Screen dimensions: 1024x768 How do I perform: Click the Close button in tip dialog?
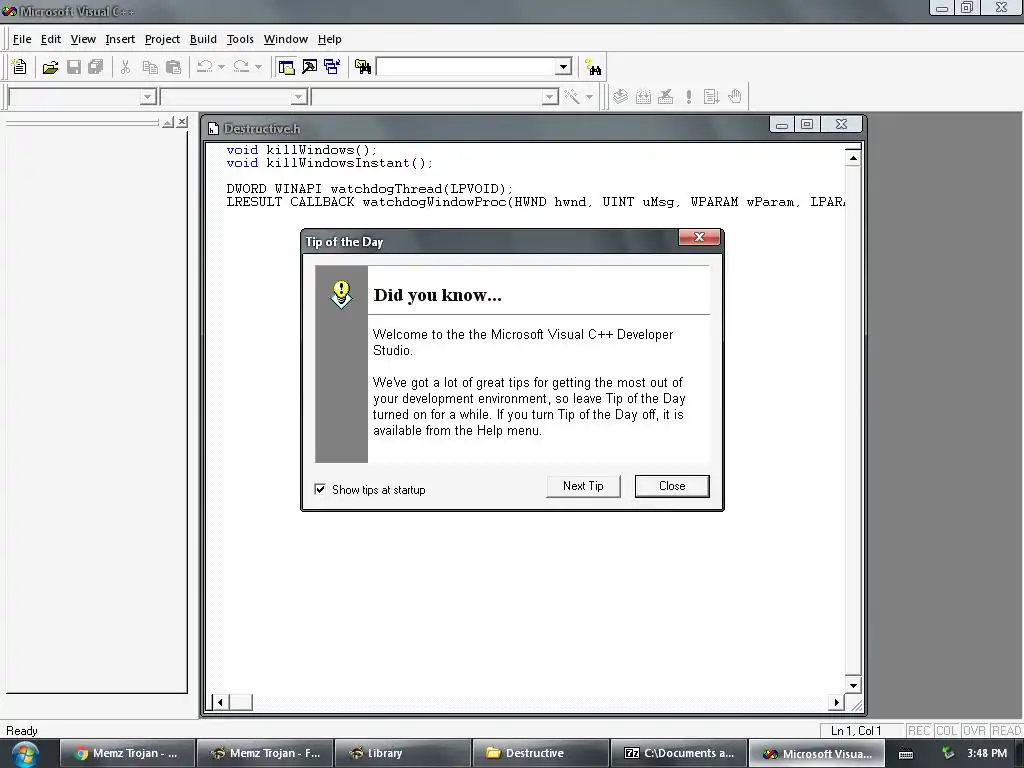672,486
